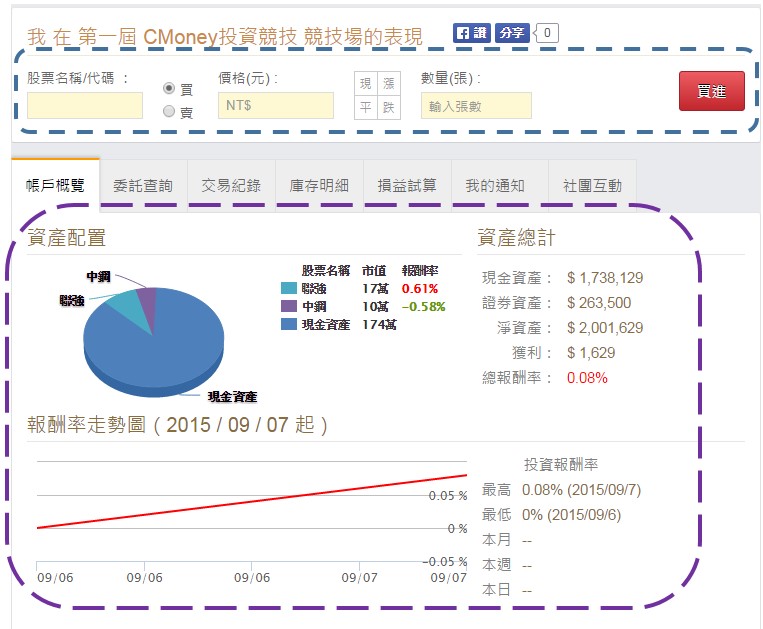Open the 帳戶概覽 tab
Image resolution: width=763 pixels, height=629 pixels.
pyautogui.click(x=55, y=185)
